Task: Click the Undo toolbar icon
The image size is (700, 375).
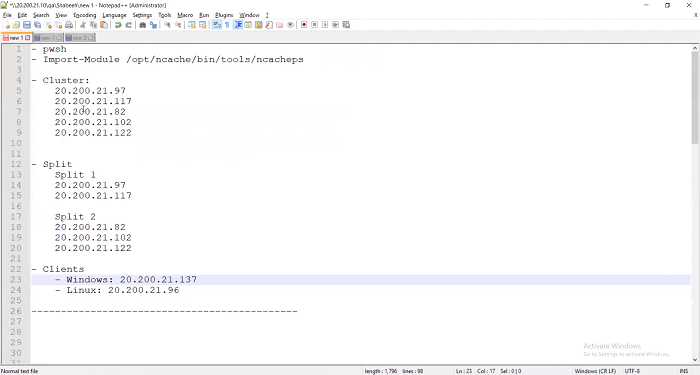Action: (118, 25)
